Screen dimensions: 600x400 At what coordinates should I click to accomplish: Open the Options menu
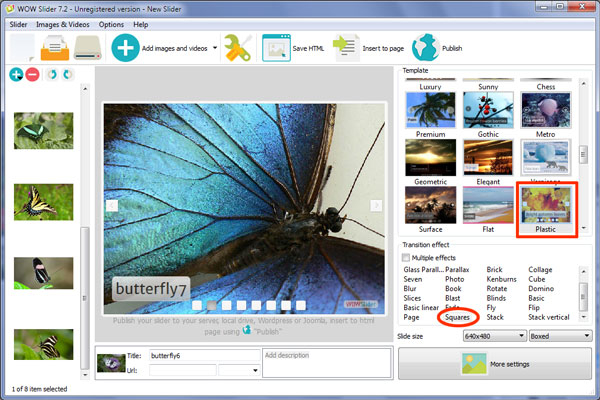point(111,24)
